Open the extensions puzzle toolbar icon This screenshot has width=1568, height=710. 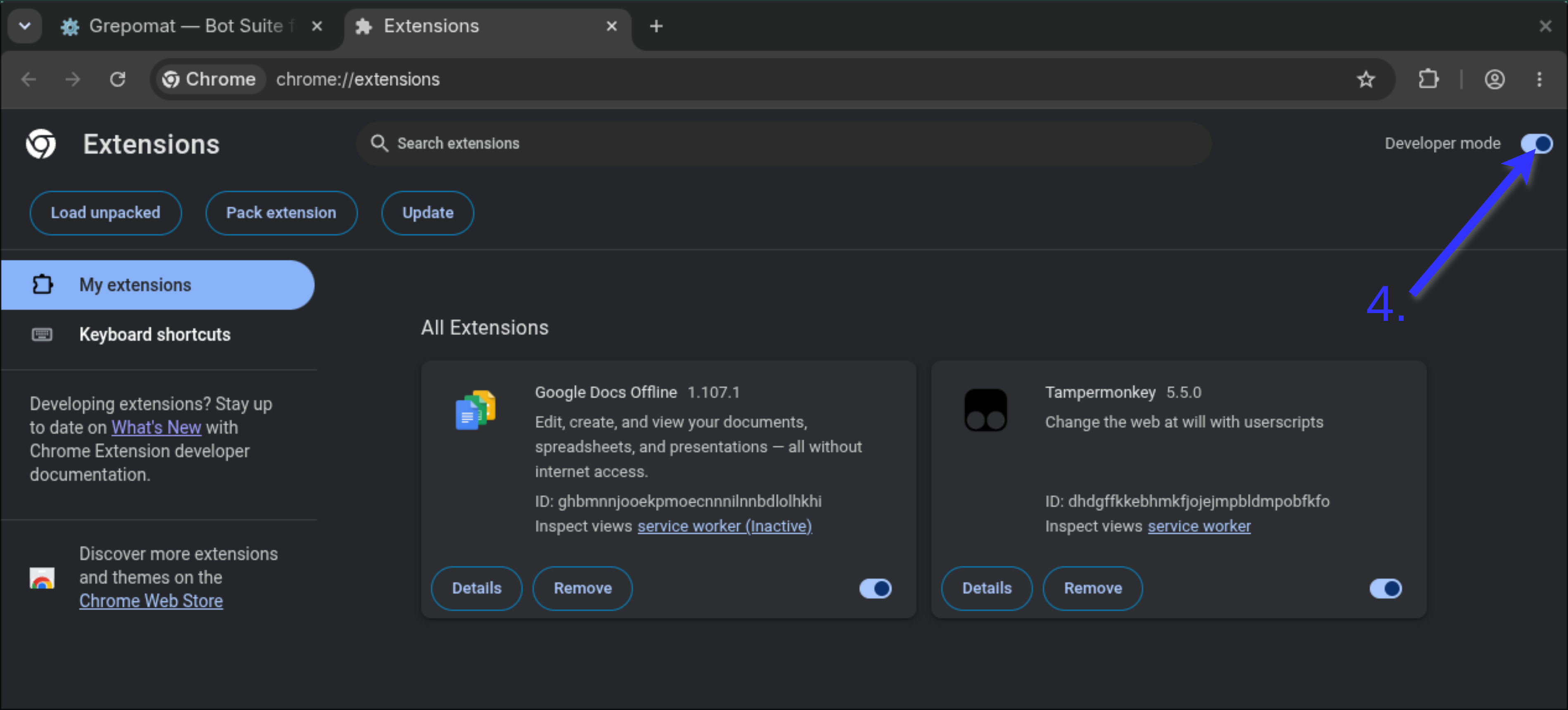[1428, 79]
